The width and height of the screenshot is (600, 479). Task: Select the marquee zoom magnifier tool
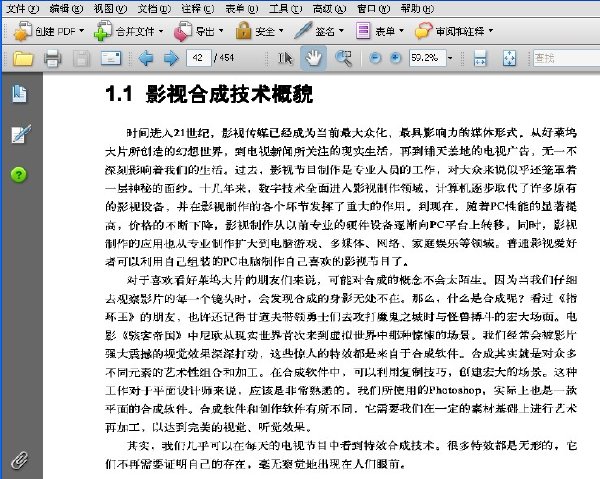click(x=343, y=58)
